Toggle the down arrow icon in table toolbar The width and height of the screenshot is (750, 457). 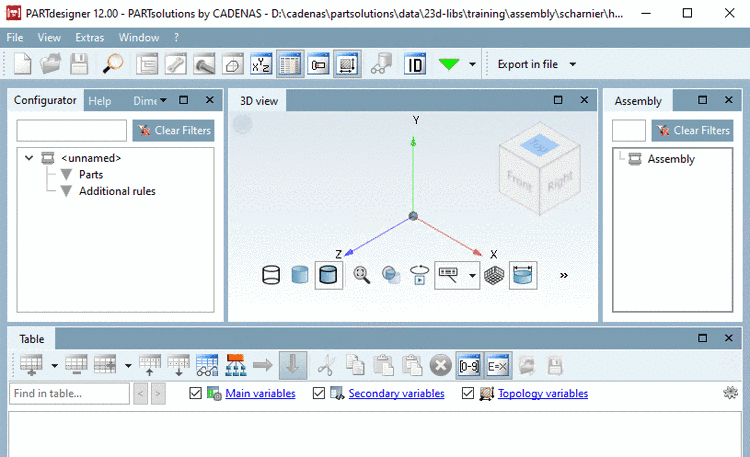292,366
